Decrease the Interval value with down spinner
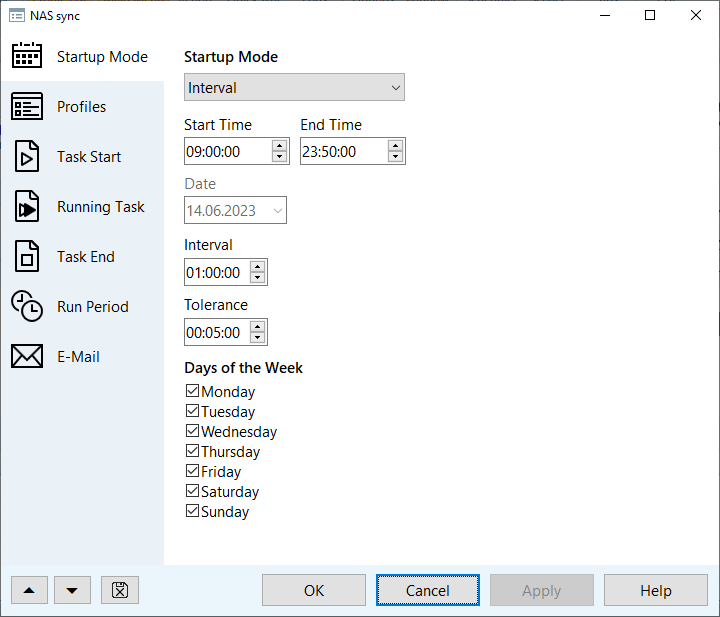The height and width of the screenshot is (617, 720). [x=258, y=278]
